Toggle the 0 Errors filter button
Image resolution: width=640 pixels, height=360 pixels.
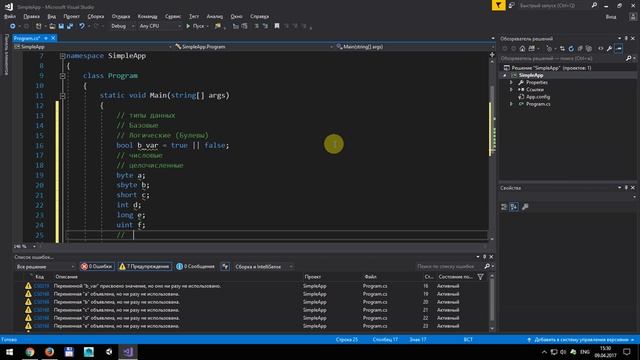[x=96, y=267]
